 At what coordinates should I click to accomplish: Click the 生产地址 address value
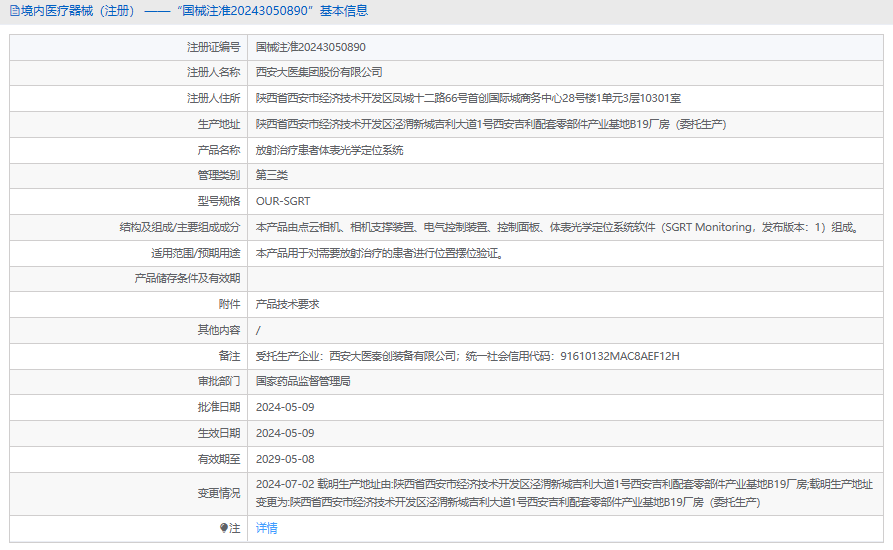(490, 124)
